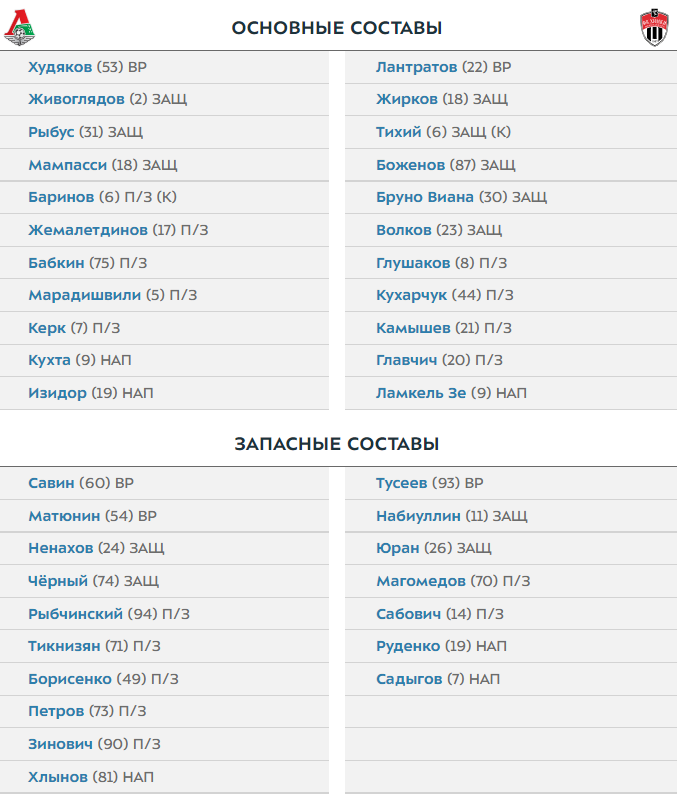The height and width of the screenshot is (795, 680).
Task: Open the Тикнизян player link
Action: click(x=64, y=646)
